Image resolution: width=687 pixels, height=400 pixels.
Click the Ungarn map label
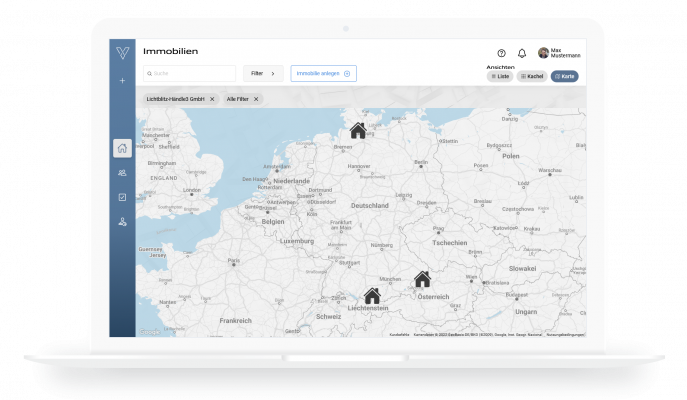click(526, 312)
